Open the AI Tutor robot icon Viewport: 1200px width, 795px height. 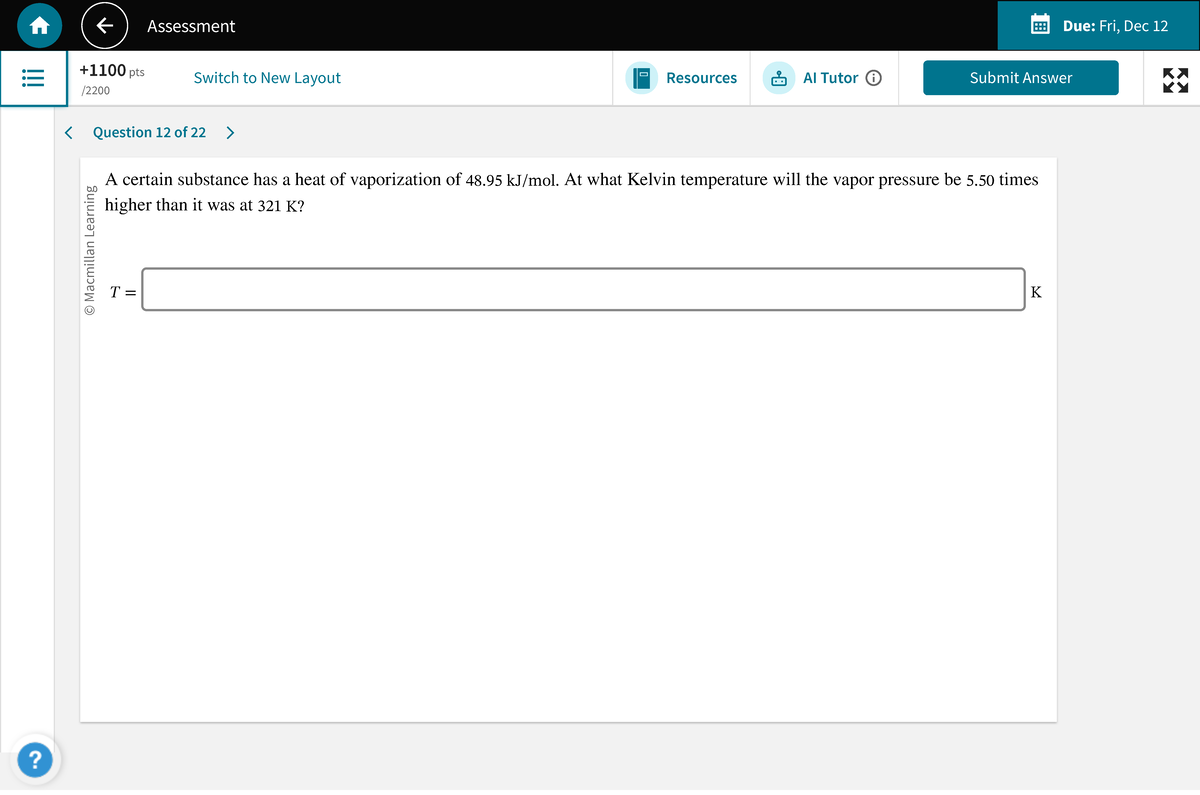click(779, 77)
